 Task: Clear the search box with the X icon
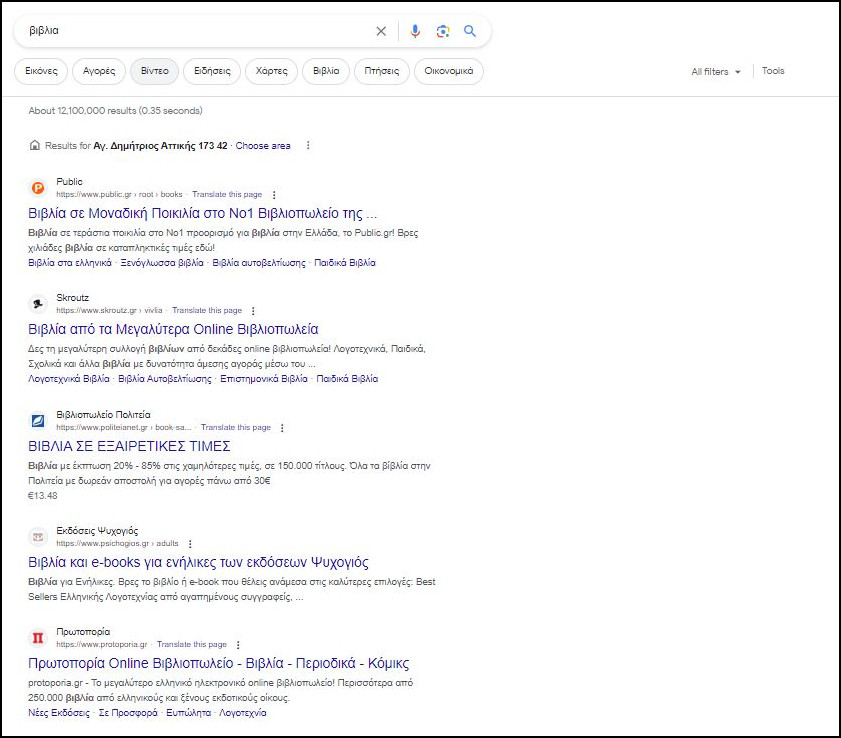point(381,31)
